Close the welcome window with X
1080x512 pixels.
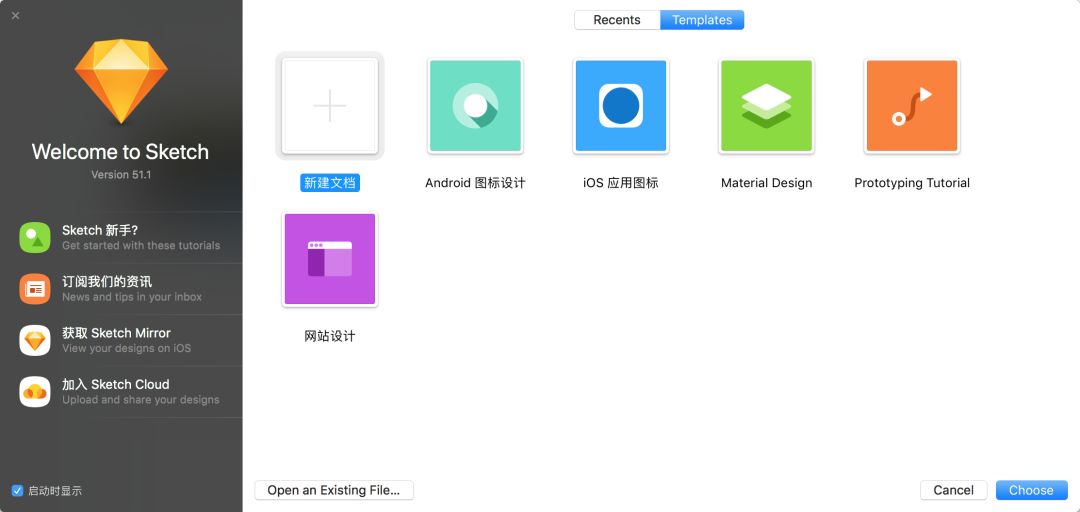tap(15, 15)
